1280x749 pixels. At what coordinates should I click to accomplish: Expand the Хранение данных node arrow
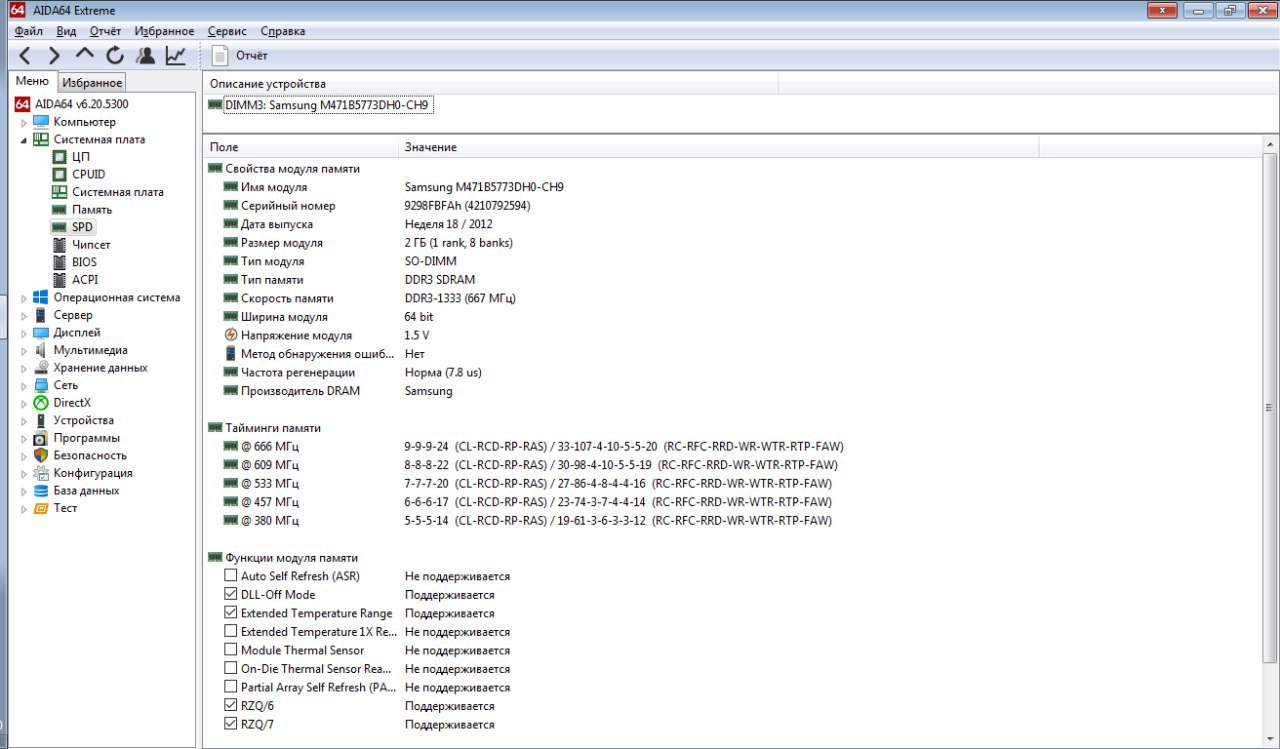point(24,368)
